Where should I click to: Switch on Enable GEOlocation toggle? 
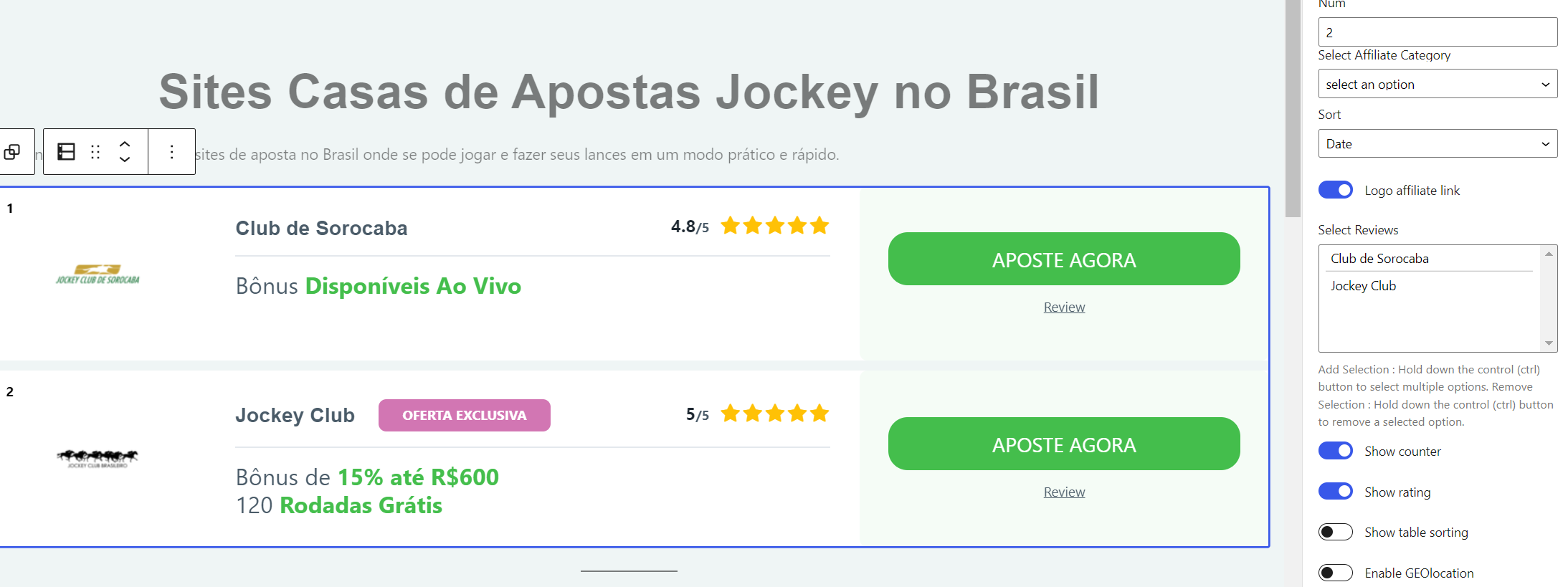click(x=1335, y=573)
